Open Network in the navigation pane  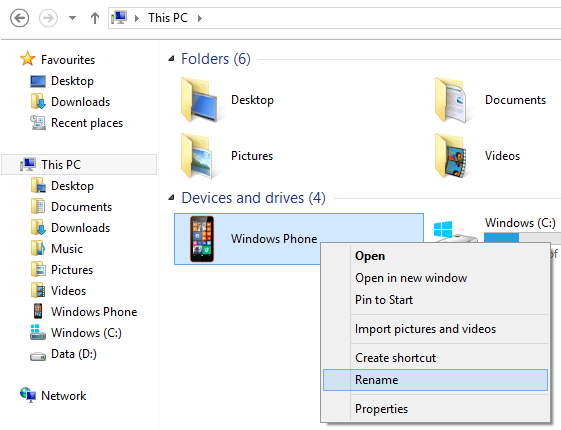pos(64,396)
